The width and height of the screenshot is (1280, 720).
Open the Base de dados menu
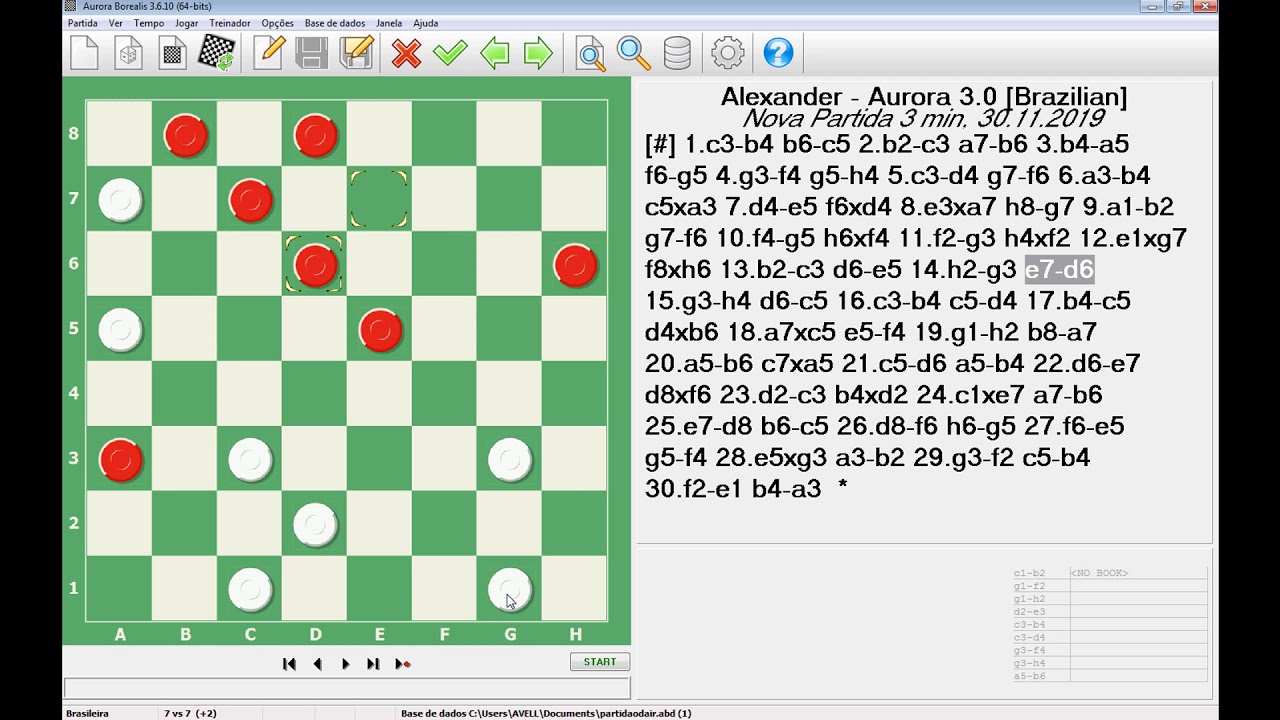(335, 23)
